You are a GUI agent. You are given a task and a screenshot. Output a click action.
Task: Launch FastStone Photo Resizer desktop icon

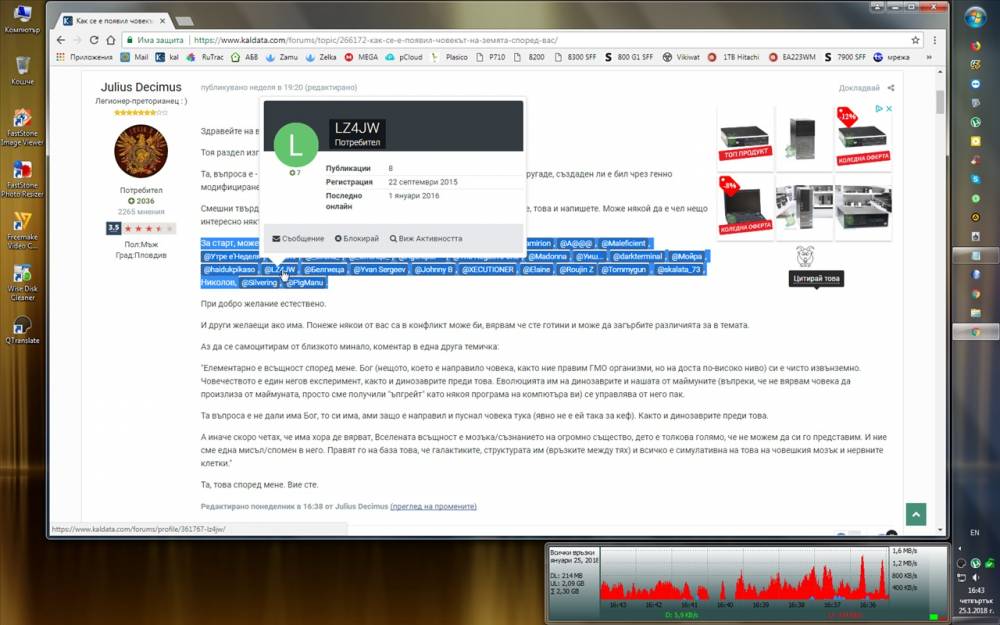22,178
